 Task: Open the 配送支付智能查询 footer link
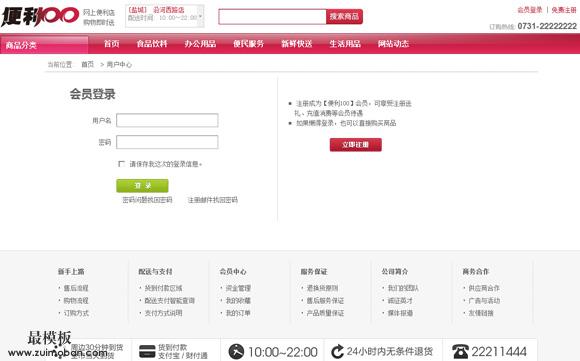[x=169, y=300]
